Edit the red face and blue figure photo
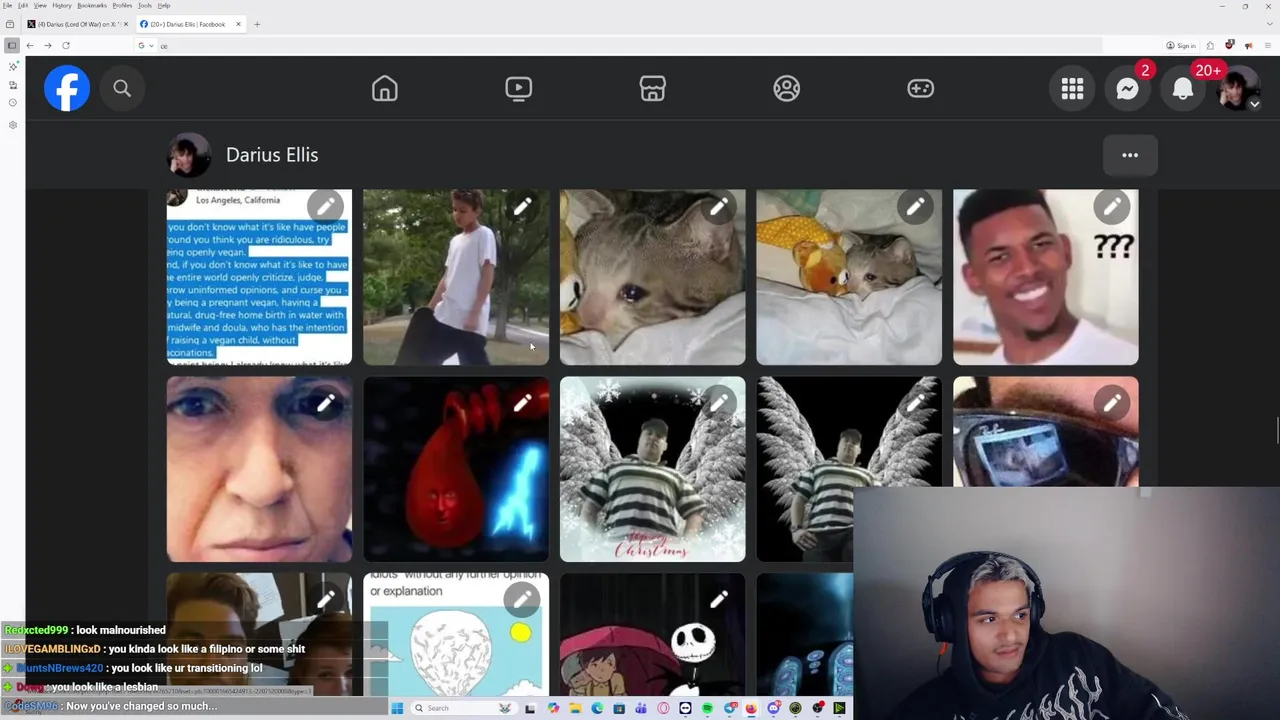The height and width of the screenshot is (720, 1280). coord(522,404)
